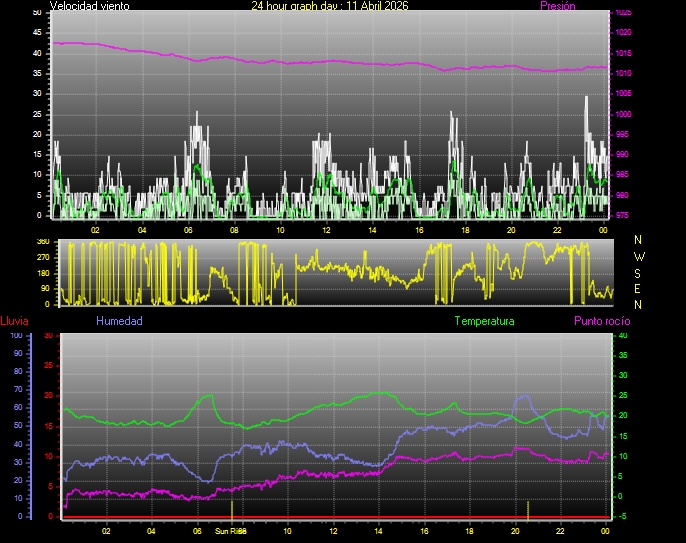Click the 360 value on wind direction axis
Image resolution: width=686 pixels, height=543 pixels.
43,242
